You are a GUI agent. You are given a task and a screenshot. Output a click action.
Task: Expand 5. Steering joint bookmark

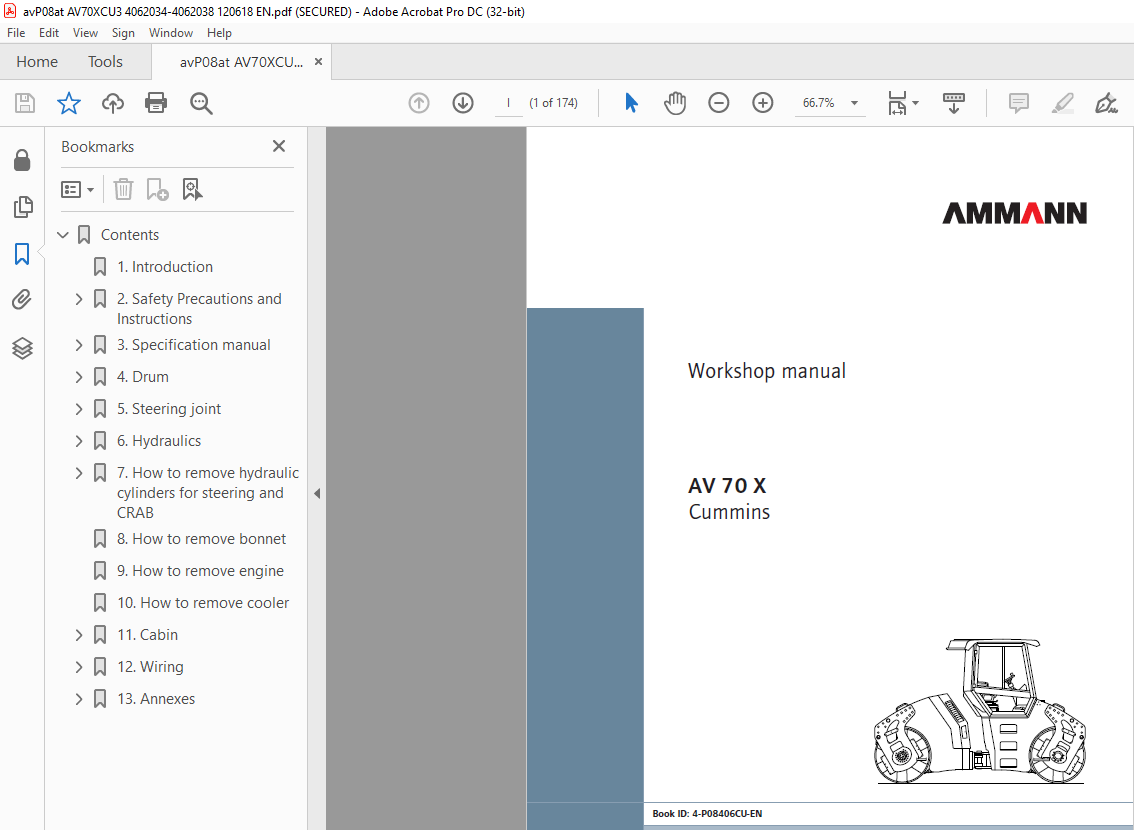pyautogui.click(x=79, y=408)
